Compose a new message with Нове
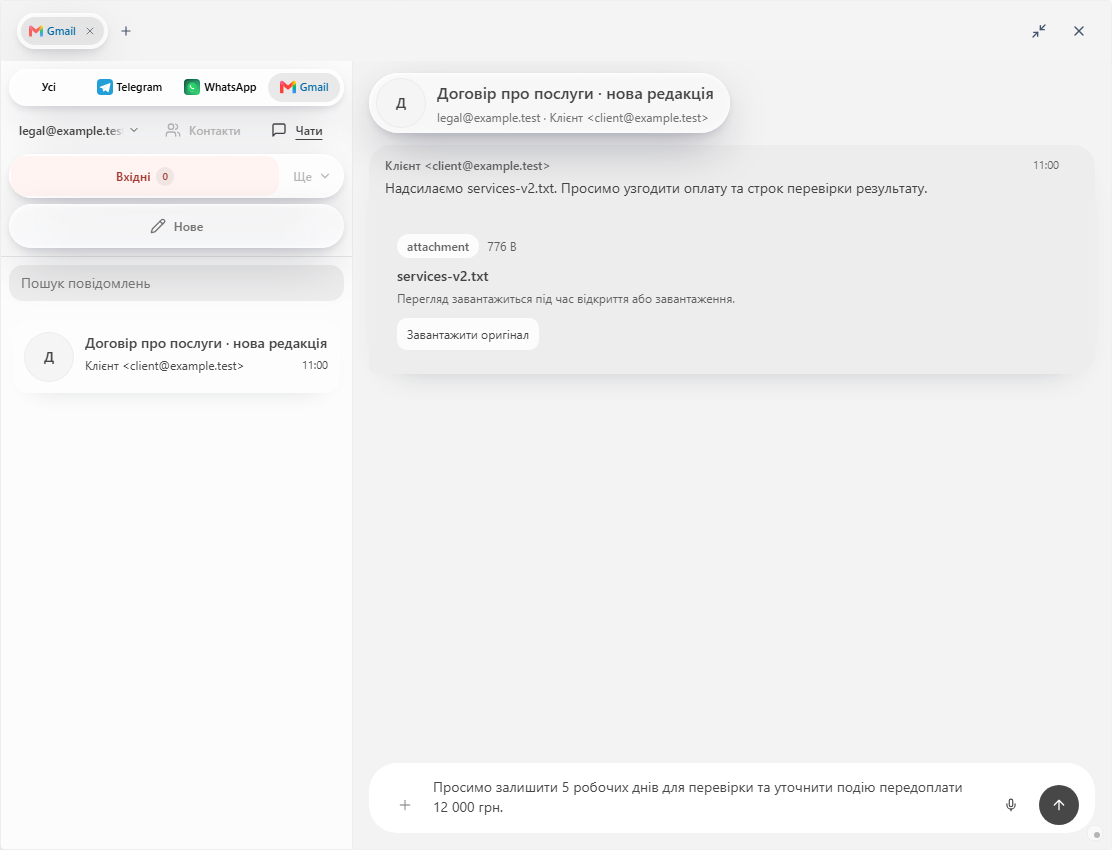1112x850 pixels. click(177, 227)
